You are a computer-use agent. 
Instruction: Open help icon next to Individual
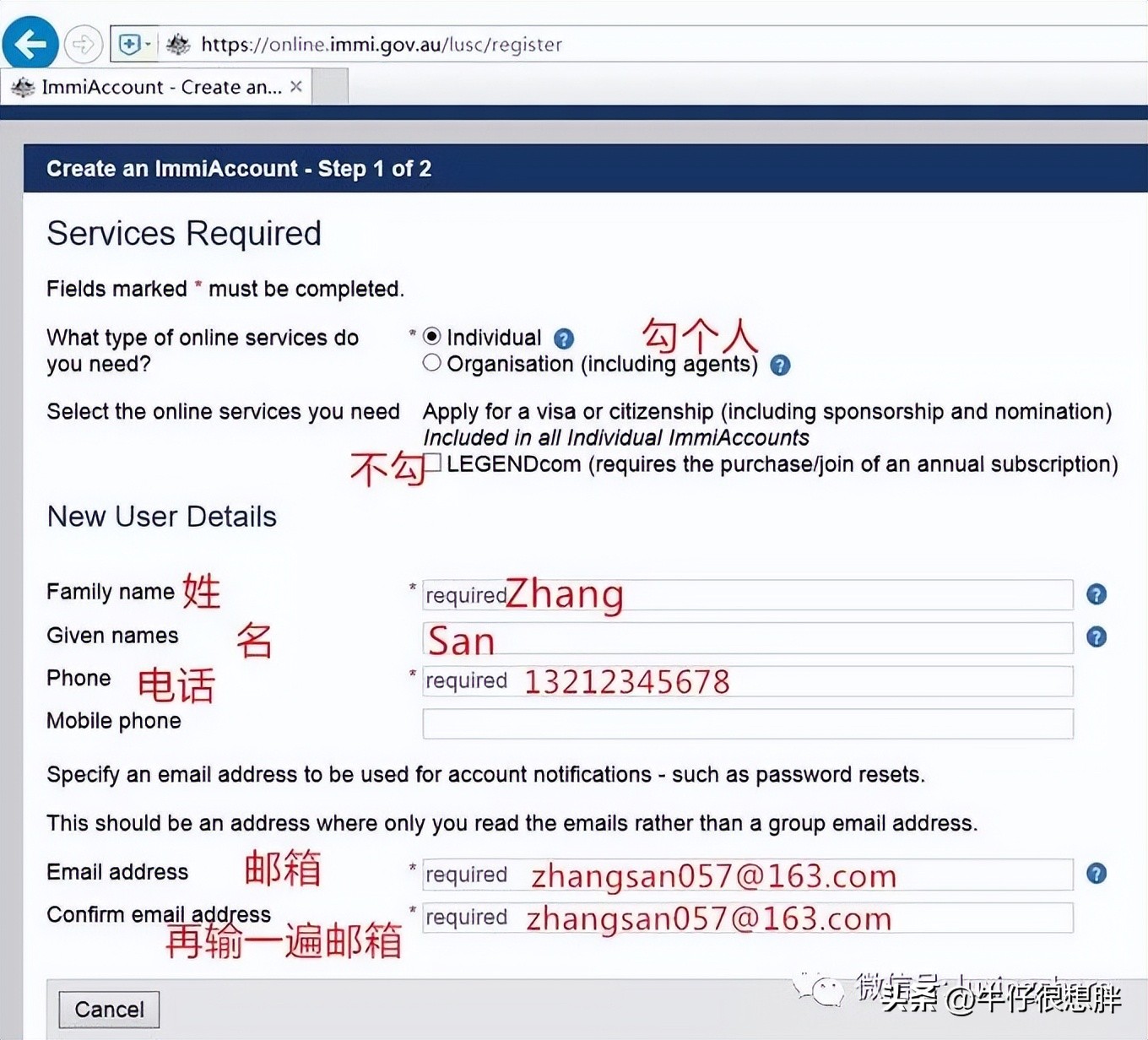click(564, 339)
